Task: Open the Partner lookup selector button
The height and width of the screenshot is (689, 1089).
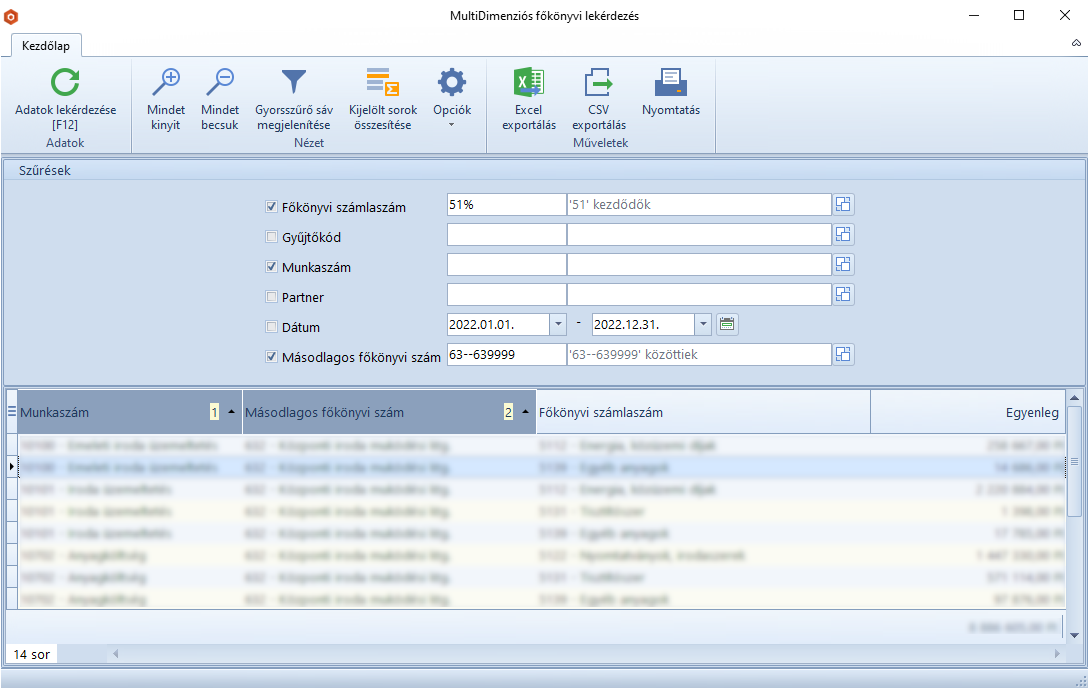Action: pos(843,294)
